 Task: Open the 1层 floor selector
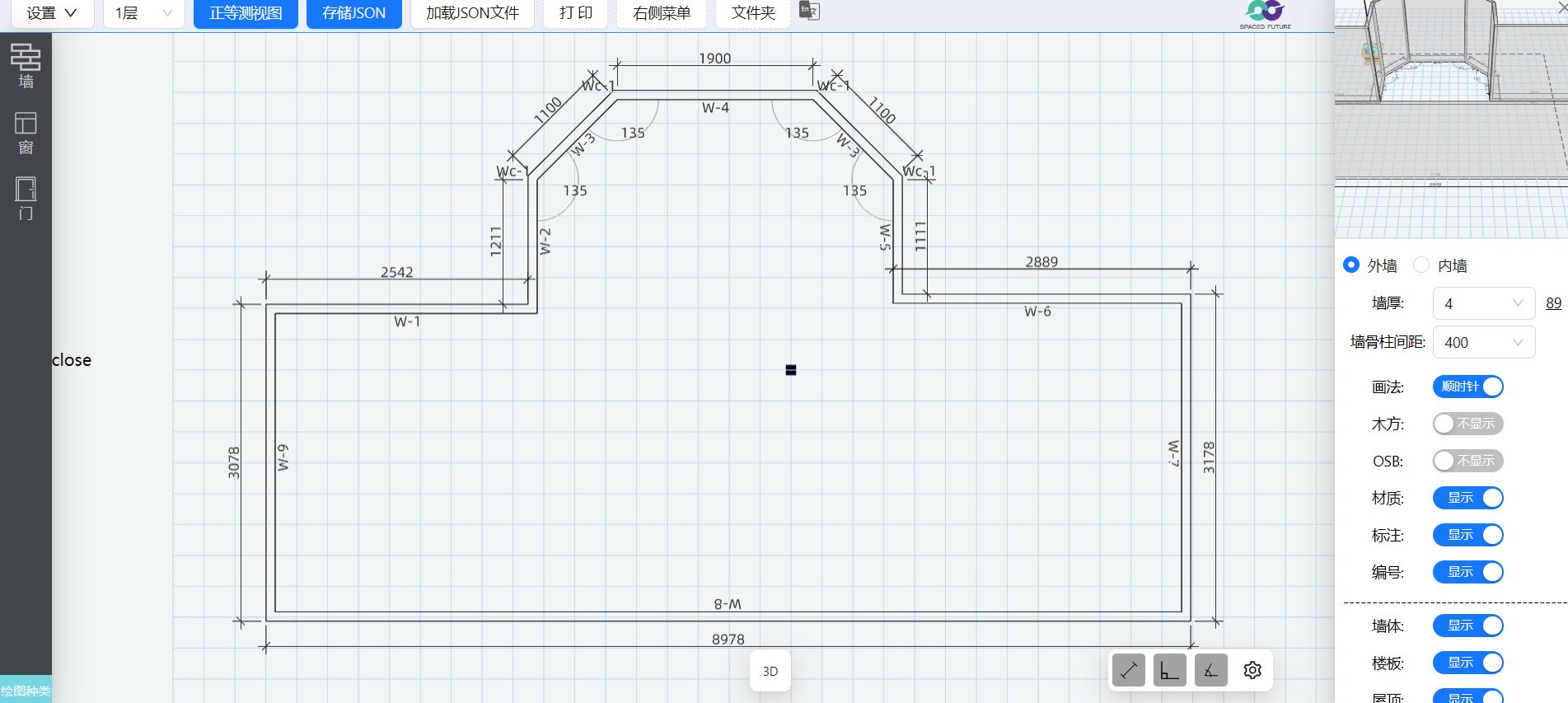coord(143,13)
